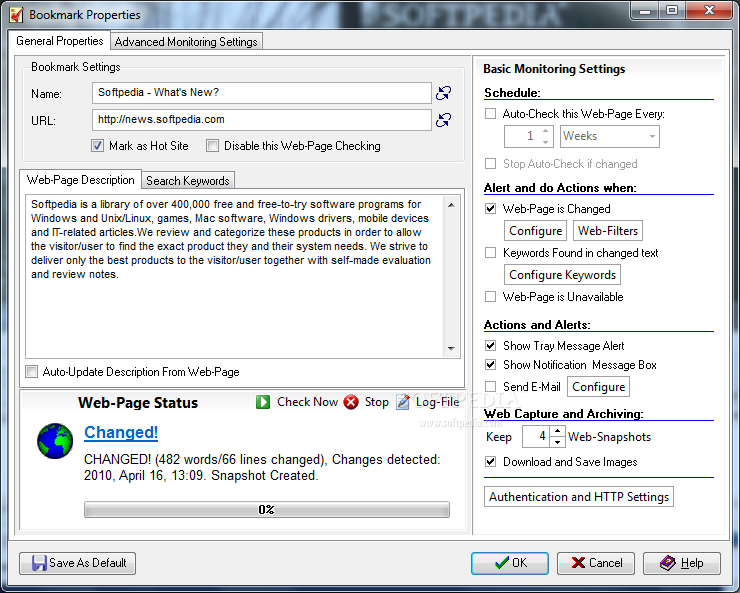740x593 pixels.
Task: Check Web-Page is Unavailable option
Action: [x=491, y=297]
